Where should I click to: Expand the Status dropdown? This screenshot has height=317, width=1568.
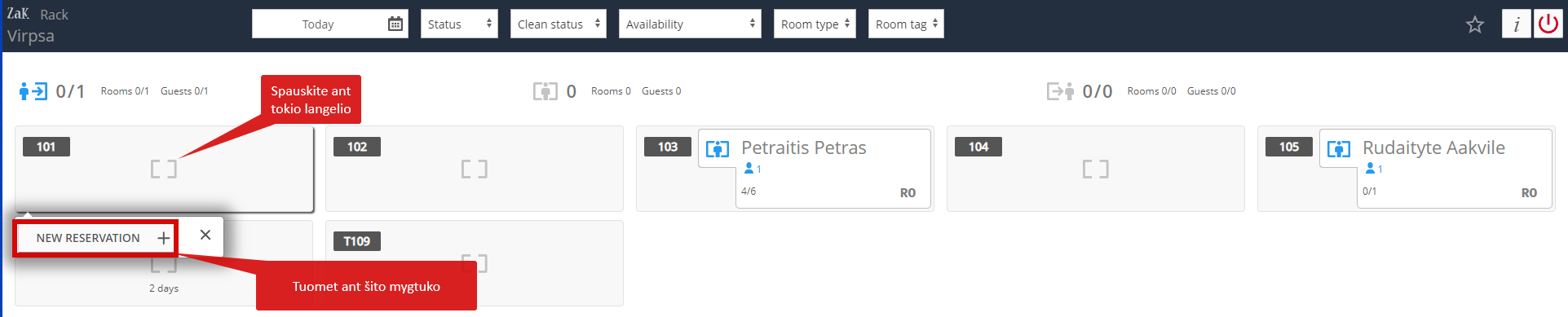point(459,24)
